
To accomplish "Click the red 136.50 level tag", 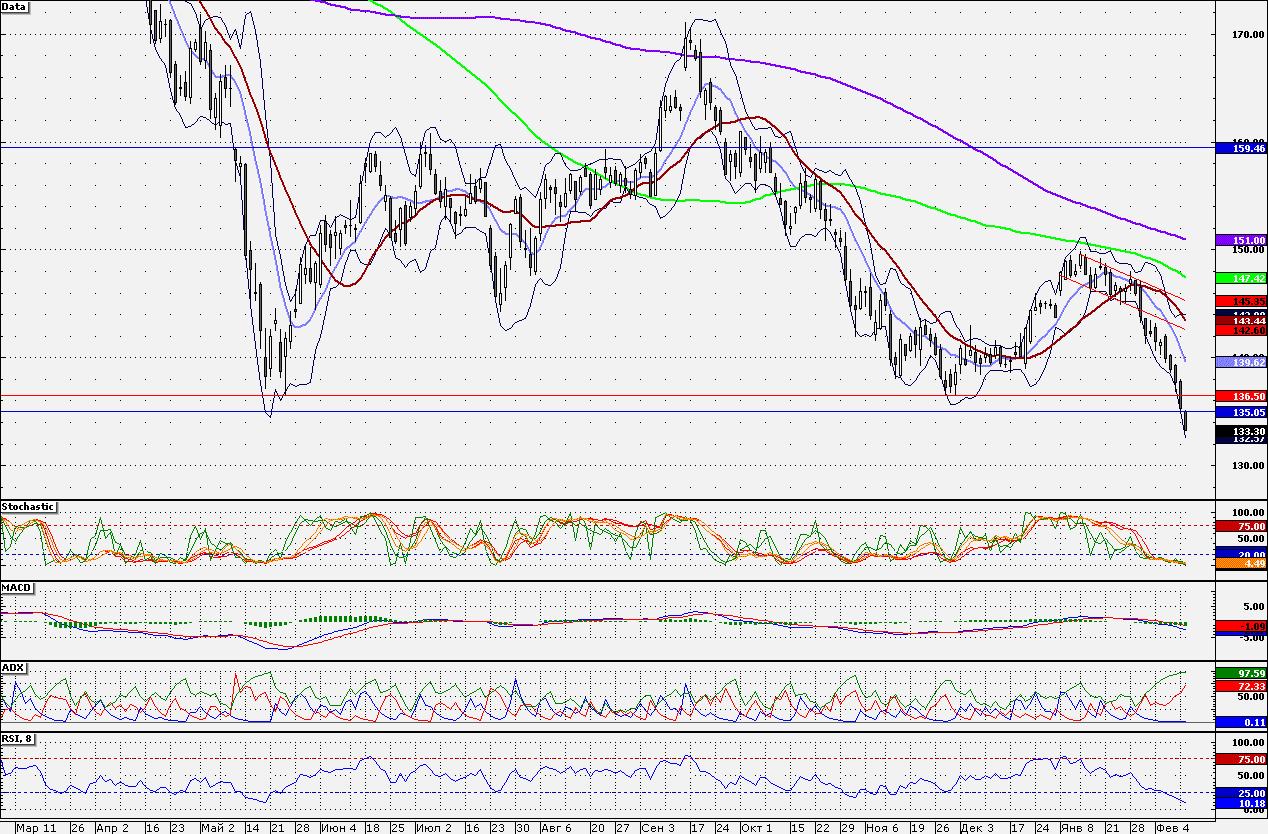I will (1241, 396).
